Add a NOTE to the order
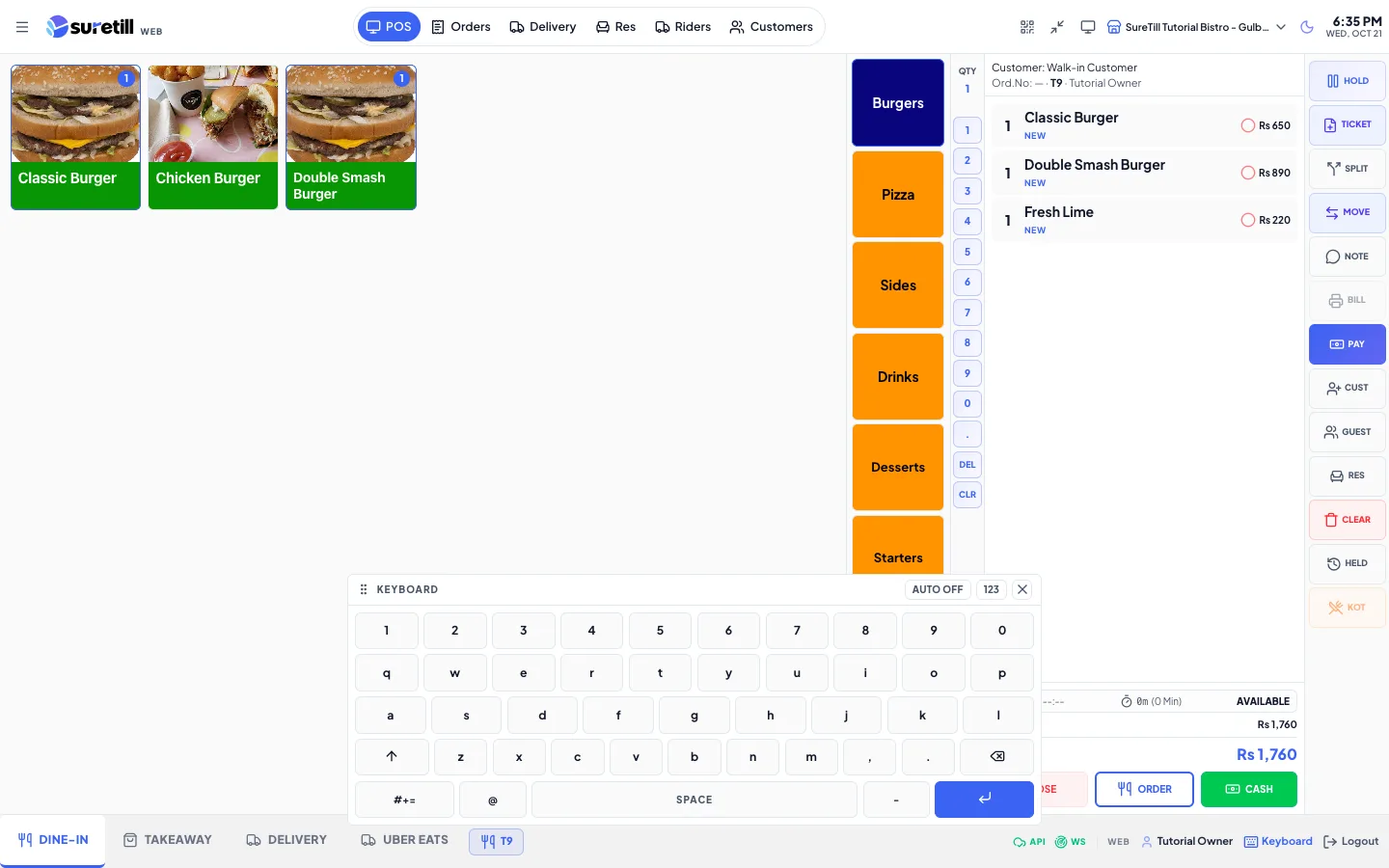Screen dimensions: 1389x868 click(x=1348, y=257)
